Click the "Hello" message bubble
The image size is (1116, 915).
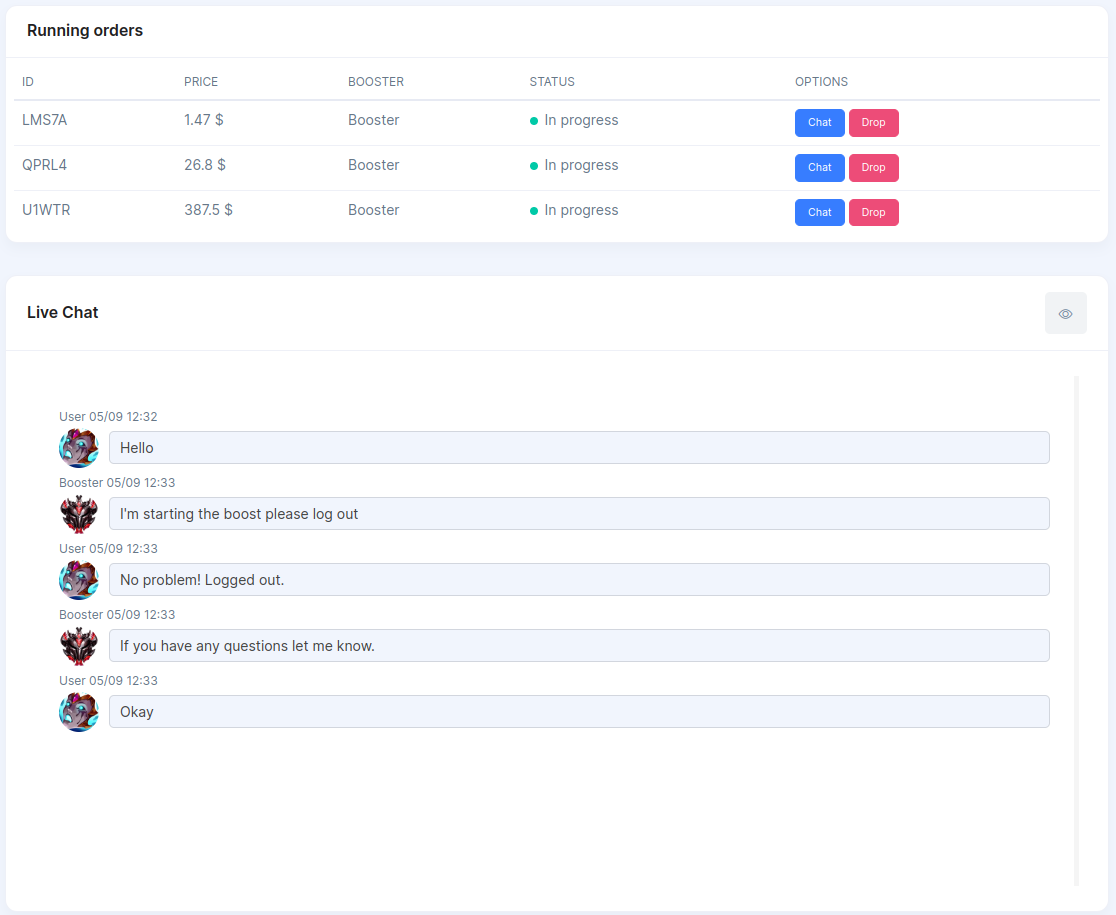point(579,448)
